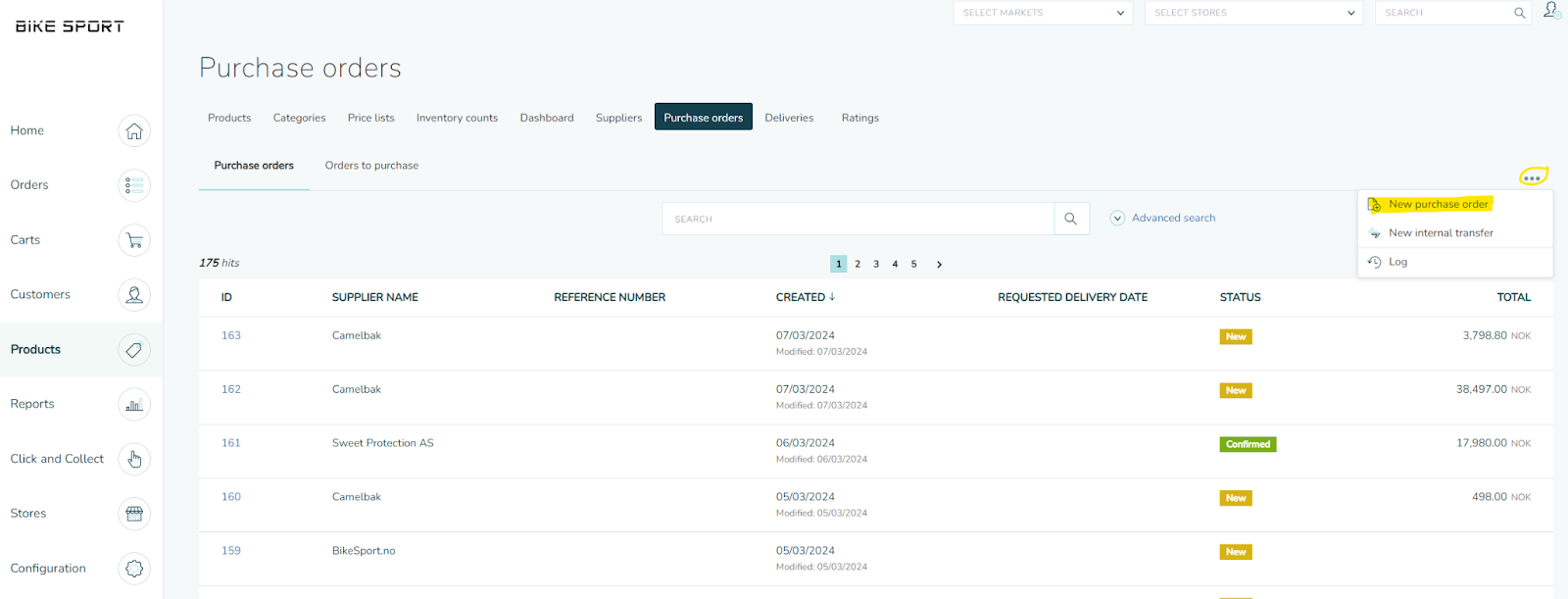Select the Purchase orders sub-tab
1568x599 pixels.
254,166
